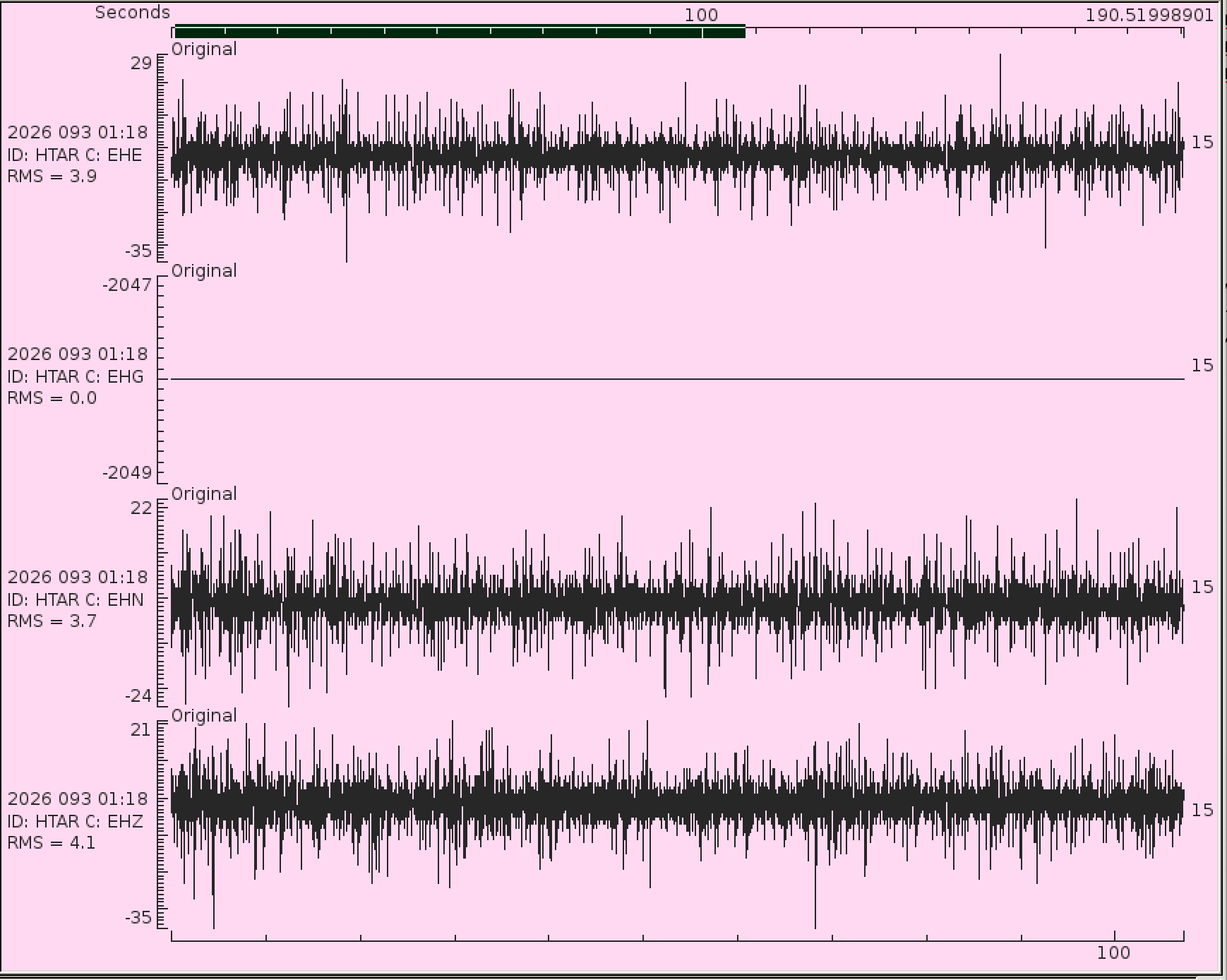Click the EHN channel ID label
The image size is (1227, 980).
coord(75,599)
